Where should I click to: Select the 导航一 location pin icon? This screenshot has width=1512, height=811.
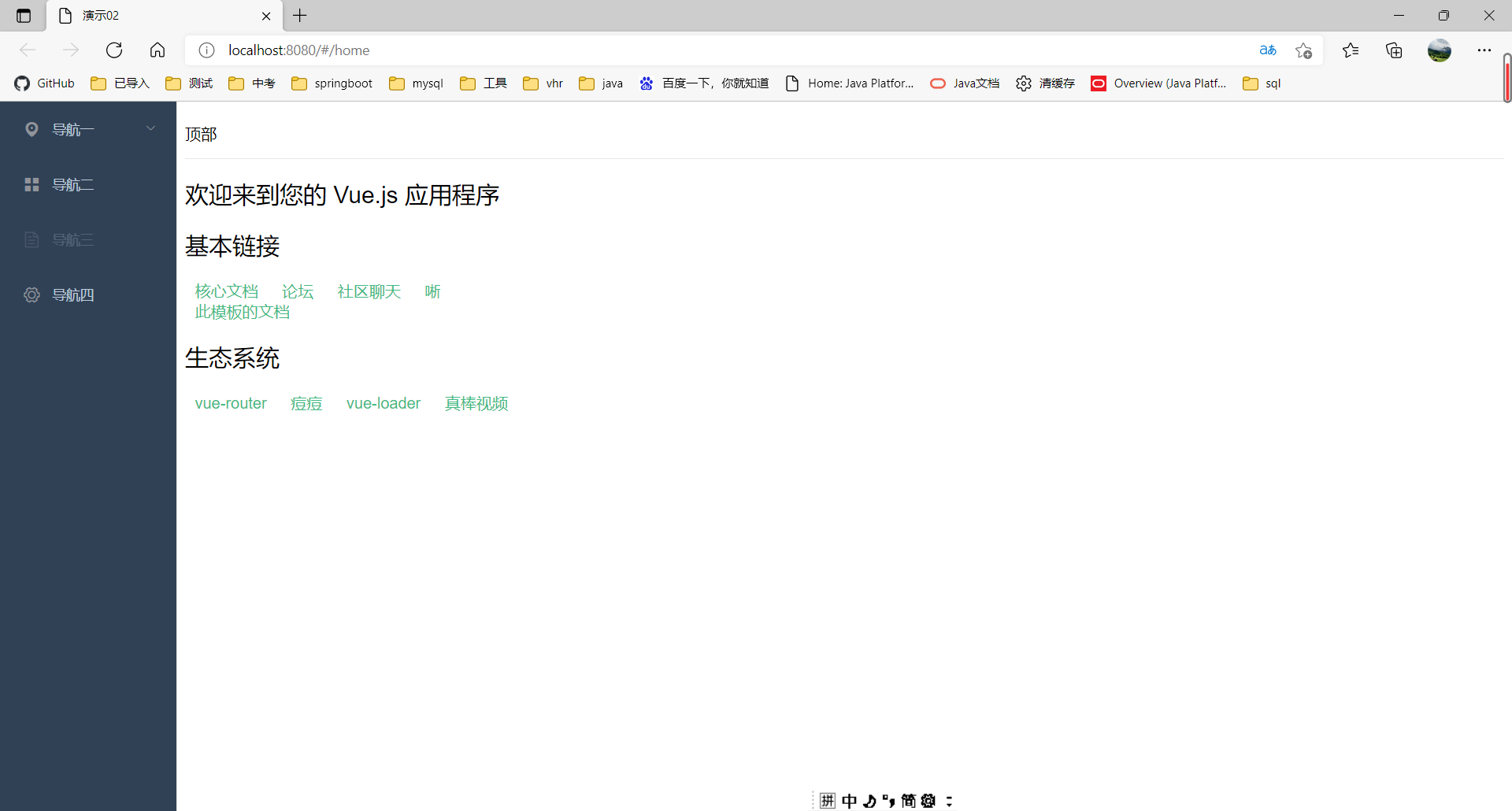pyautogui.click(x=31, y=129)
